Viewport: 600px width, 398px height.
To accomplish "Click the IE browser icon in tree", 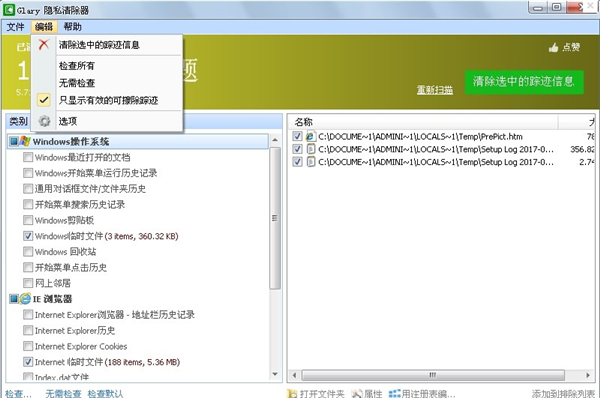I will [x=25, y=298].
